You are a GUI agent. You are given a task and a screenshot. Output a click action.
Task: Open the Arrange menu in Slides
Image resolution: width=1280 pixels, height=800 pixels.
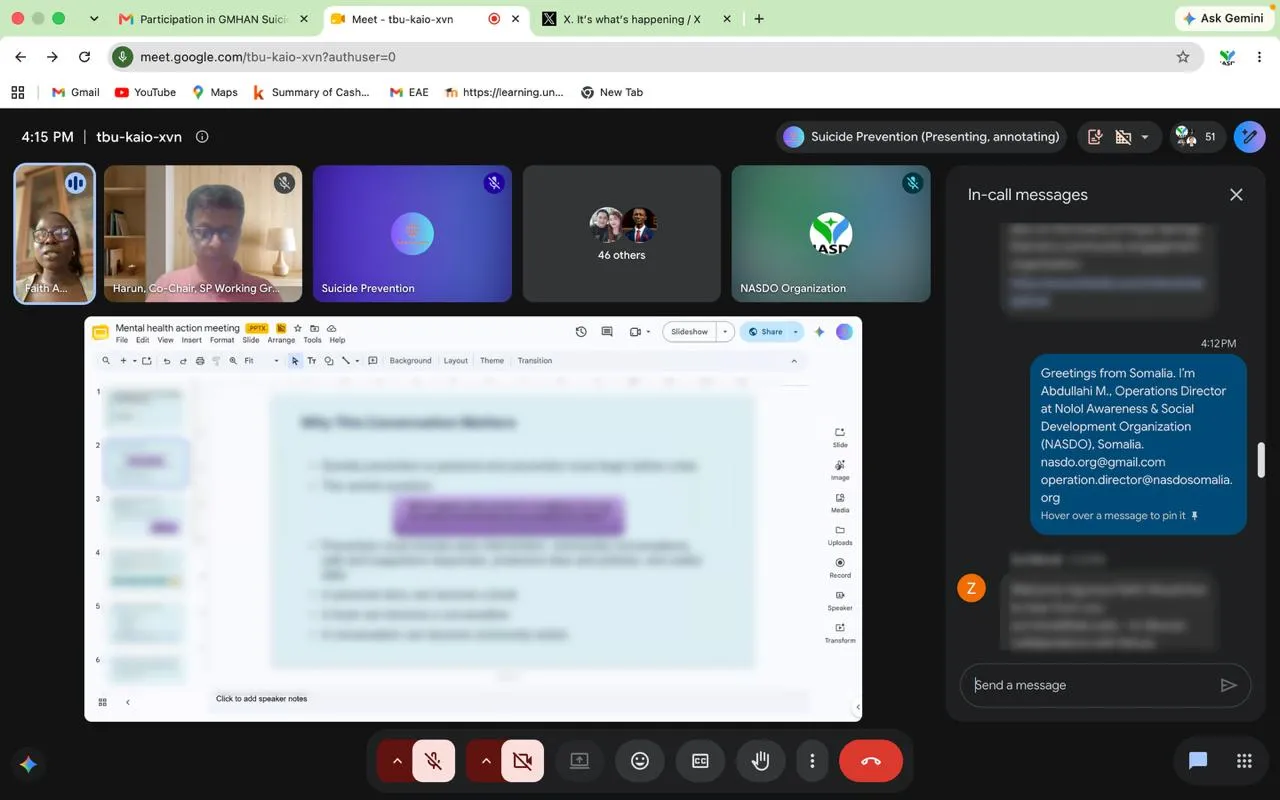pyautogui.click(x=281, y=340)
